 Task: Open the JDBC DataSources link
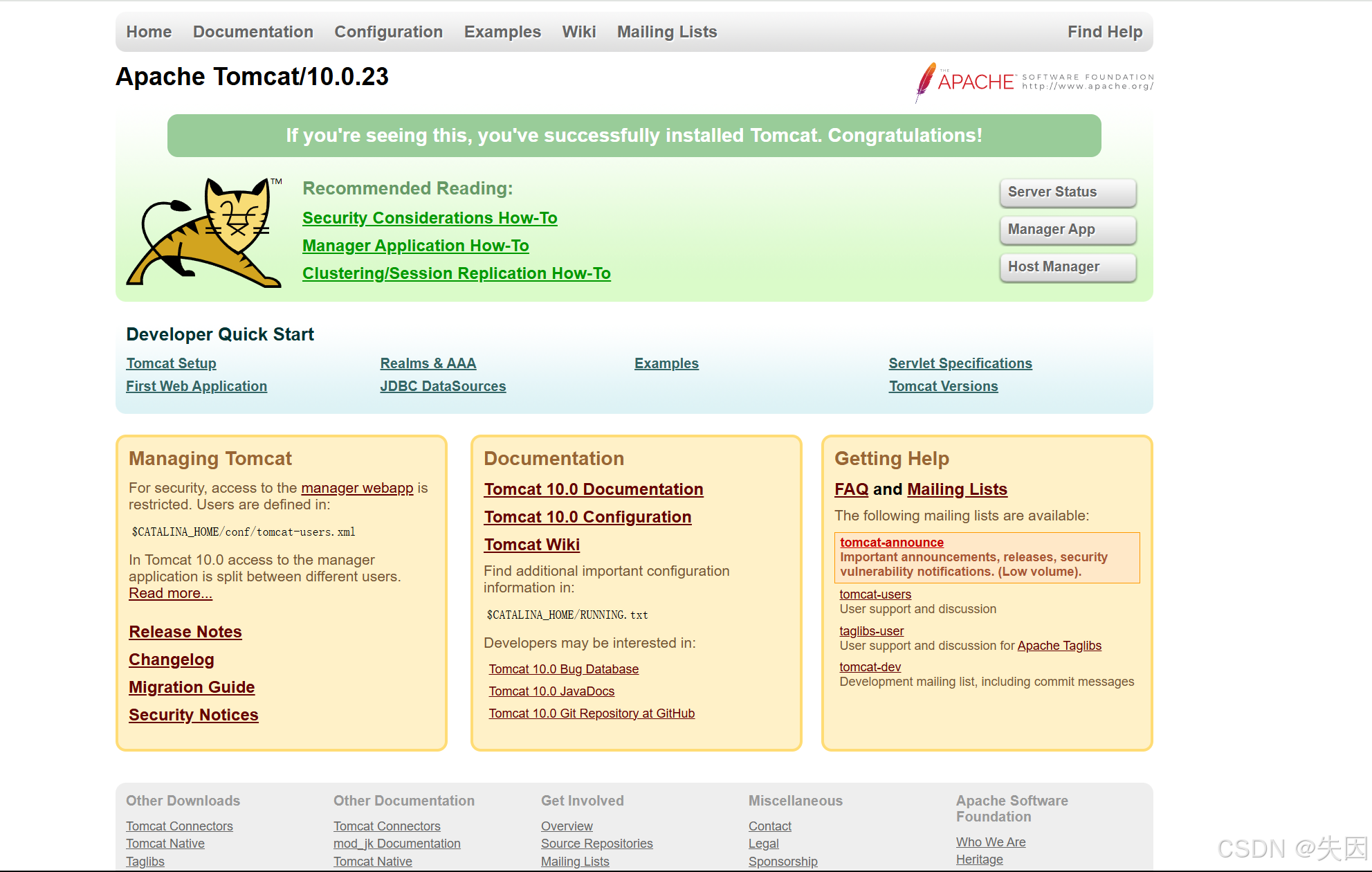pyautogui.click(x=443, y=386)
